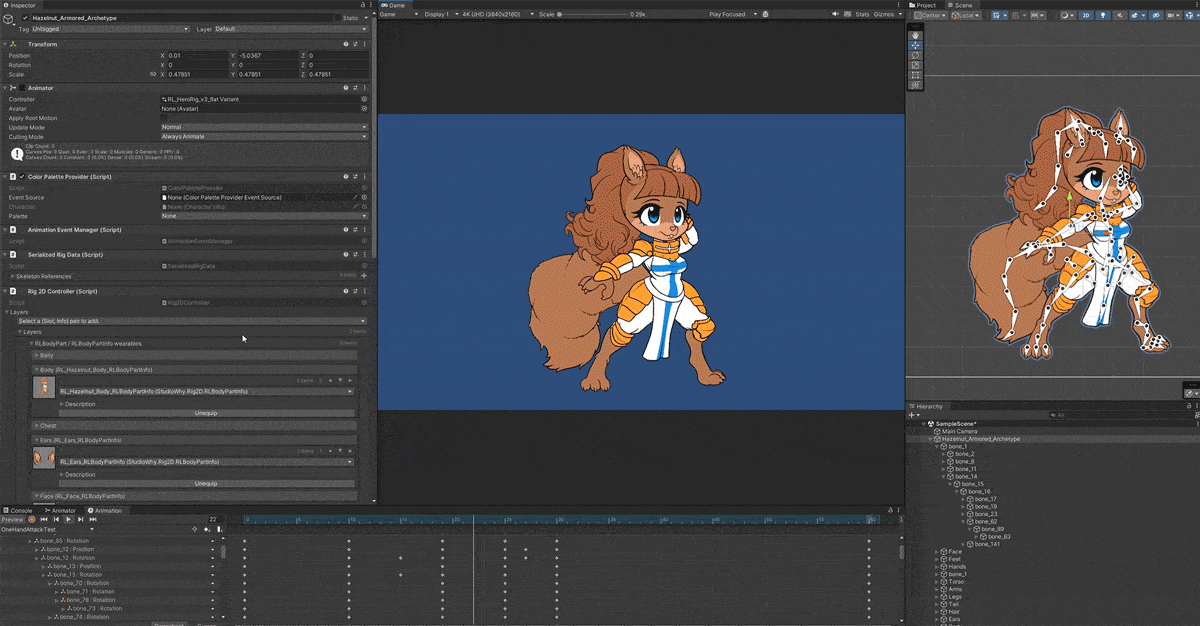Go to previous keyframe
1200x626 pixels.
tap(56, 519)
